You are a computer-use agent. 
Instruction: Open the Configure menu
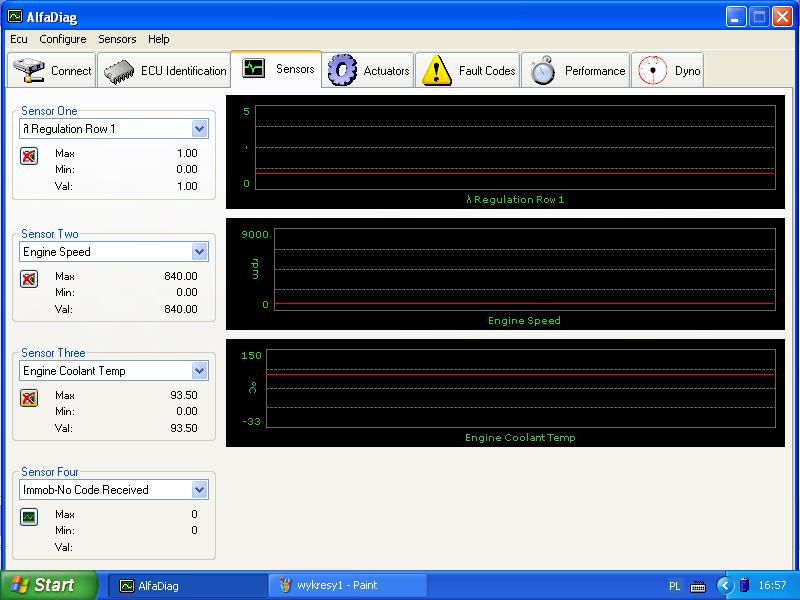click(63, 39)
